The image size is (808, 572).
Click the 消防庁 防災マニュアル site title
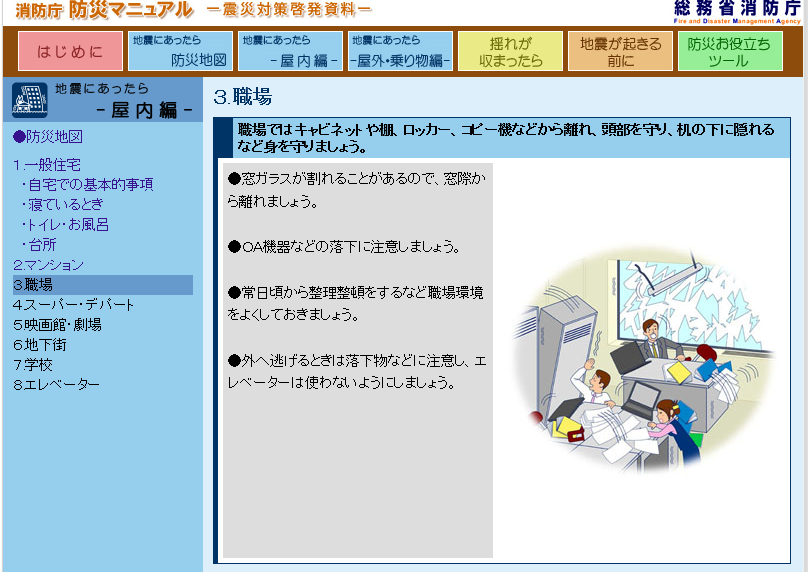click(x=104, y=10)
